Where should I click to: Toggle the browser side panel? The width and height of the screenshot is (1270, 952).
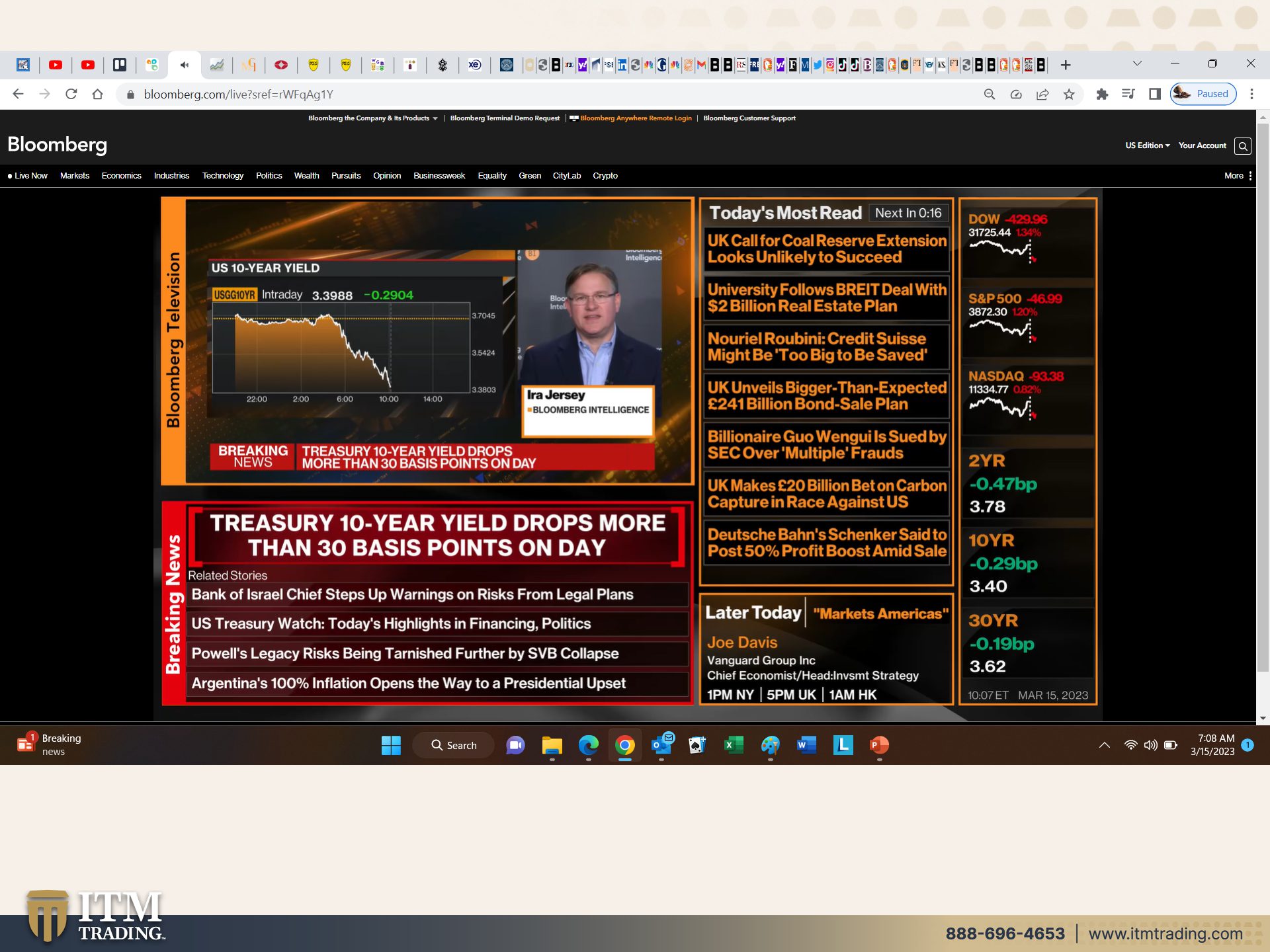[x=1155, y=94]
